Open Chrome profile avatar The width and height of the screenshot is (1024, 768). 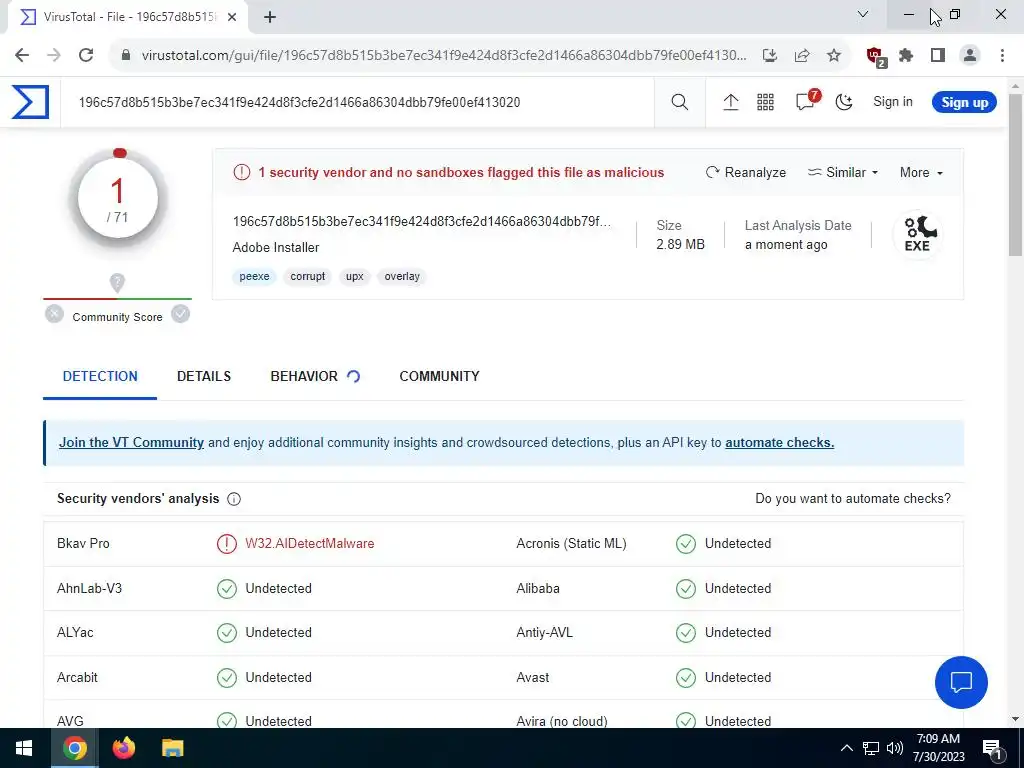click(970, 56)
